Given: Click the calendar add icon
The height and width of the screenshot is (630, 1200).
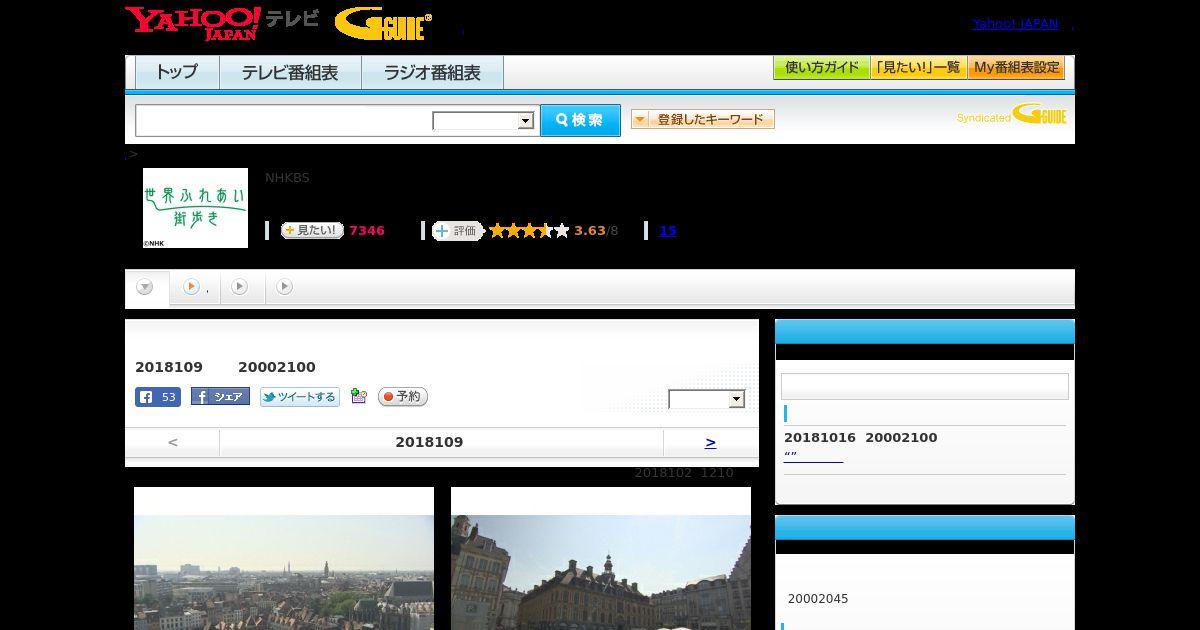Looking at the screenshot, I should 359,397.
